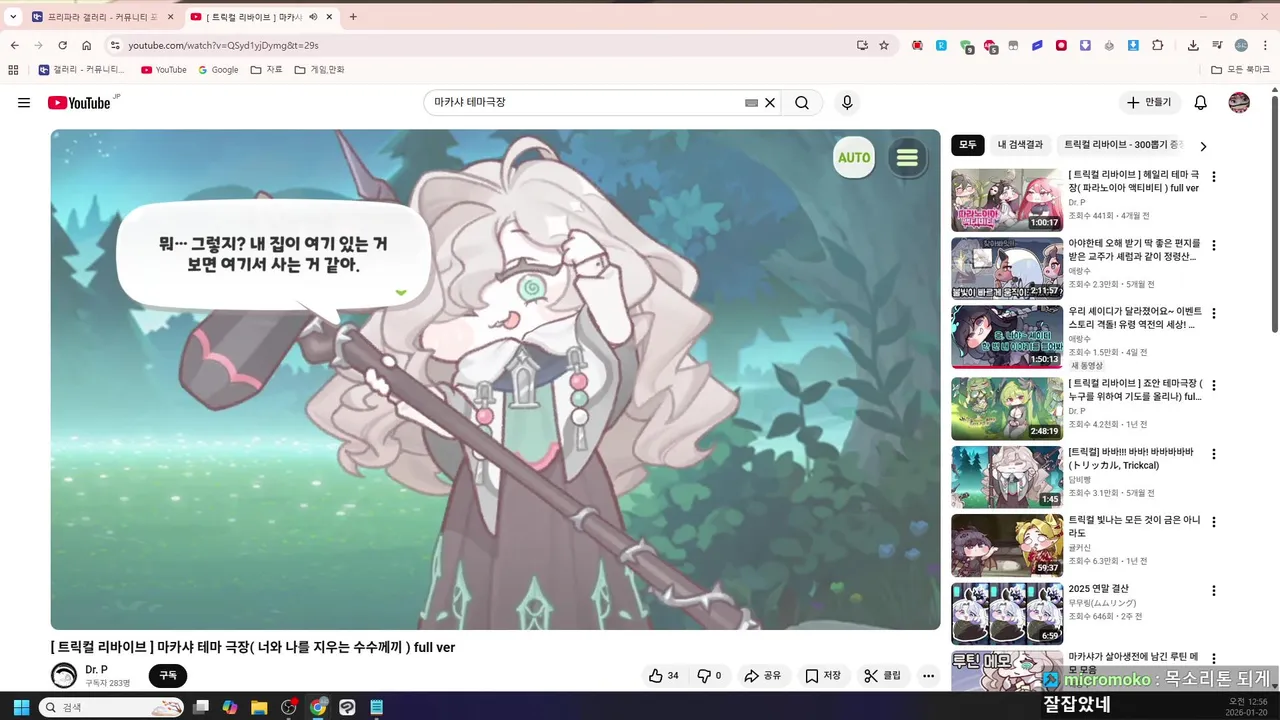The height and width of the screenshot is (720, 1280).
Task: Open more actions menu below the video
Action: point(929,676)
